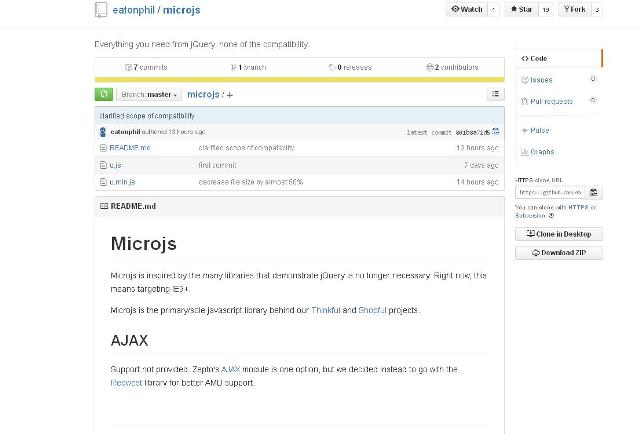Click the eatonphil avatar in commit row
The image size is (640, 434).
point(103,132)
